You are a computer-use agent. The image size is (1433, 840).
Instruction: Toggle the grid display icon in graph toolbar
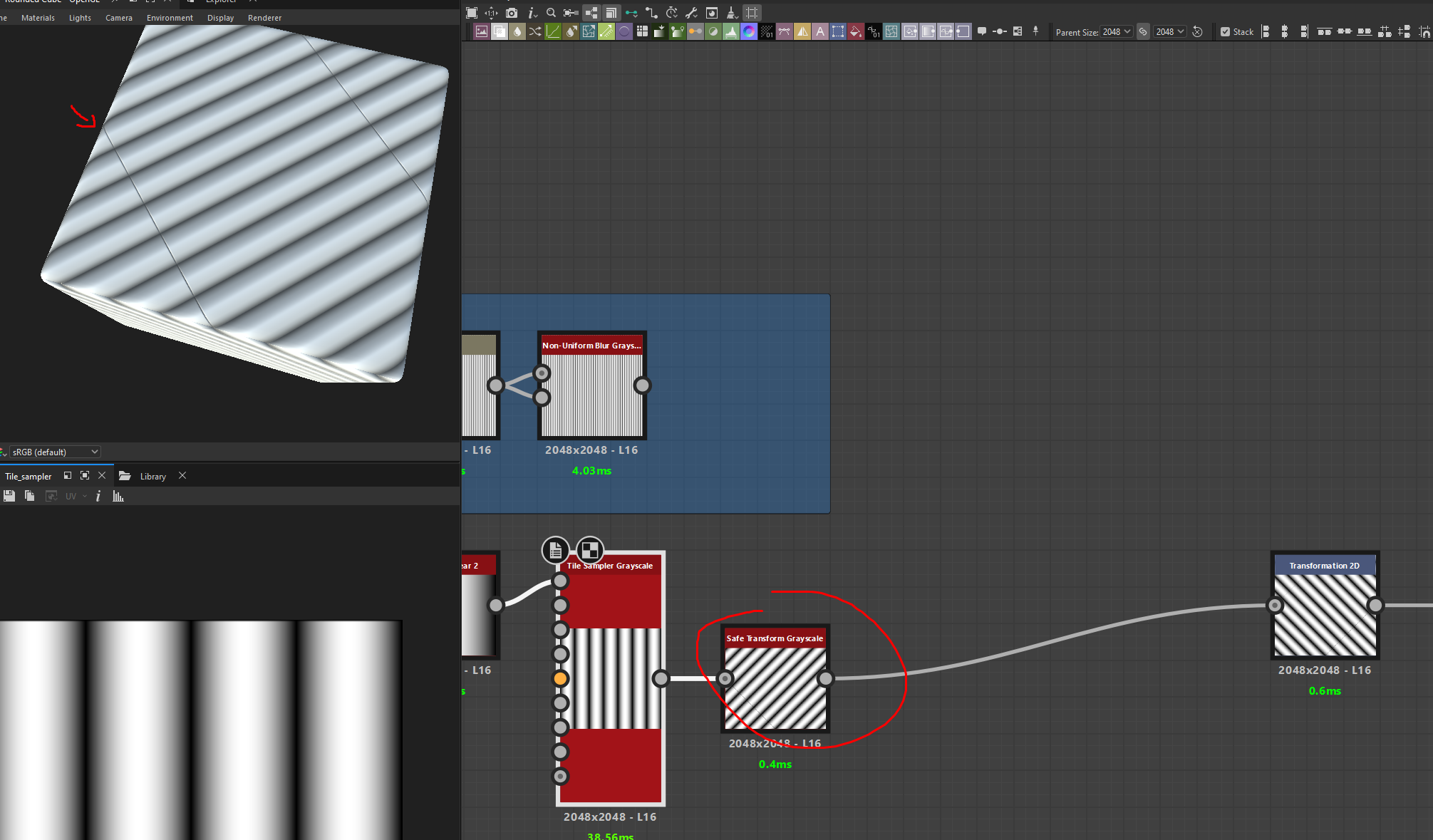pos(751,13)
